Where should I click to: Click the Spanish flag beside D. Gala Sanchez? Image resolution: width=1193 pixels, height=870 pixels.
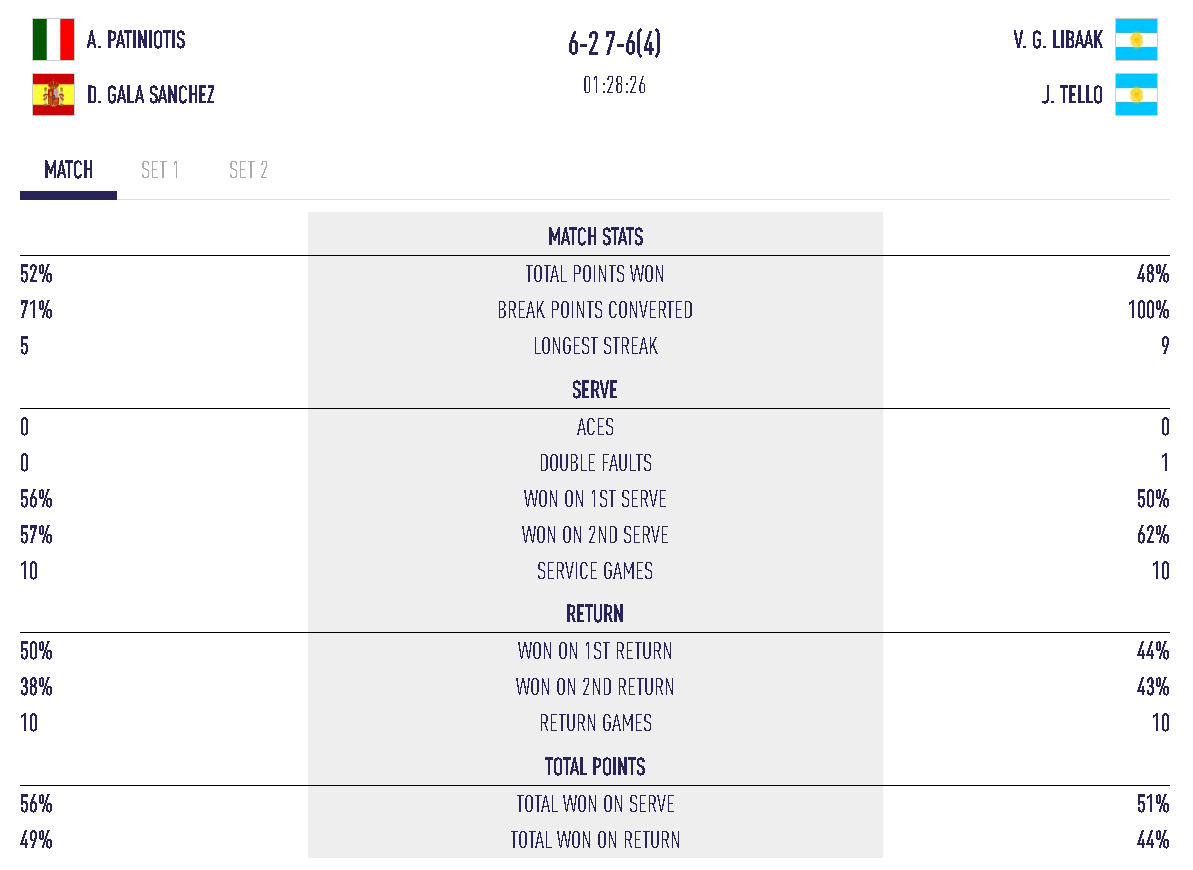tap(53, 95)
